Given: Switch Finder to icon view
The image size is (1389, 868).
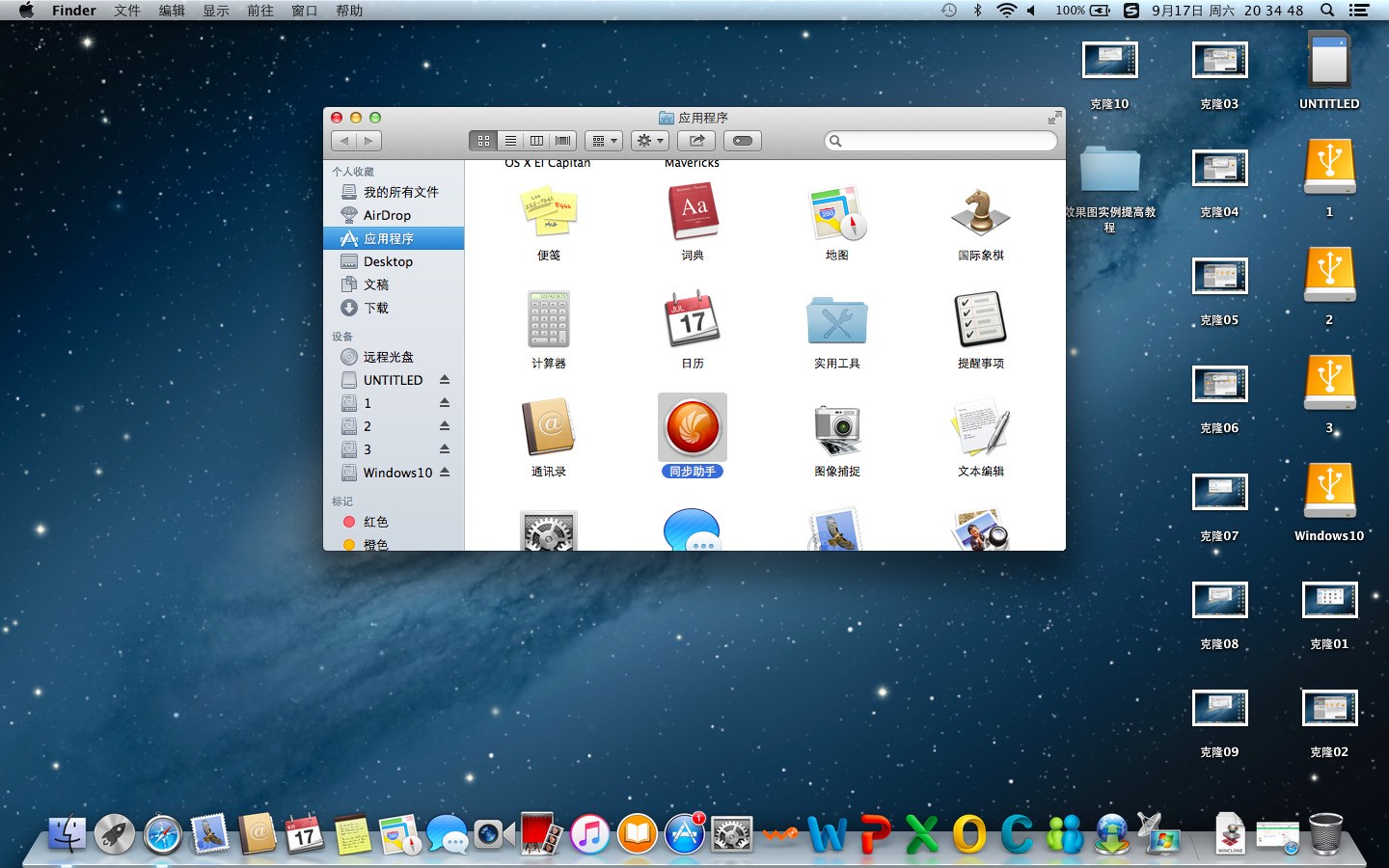Looking at the screenshot, I should (x=482, y=141).
